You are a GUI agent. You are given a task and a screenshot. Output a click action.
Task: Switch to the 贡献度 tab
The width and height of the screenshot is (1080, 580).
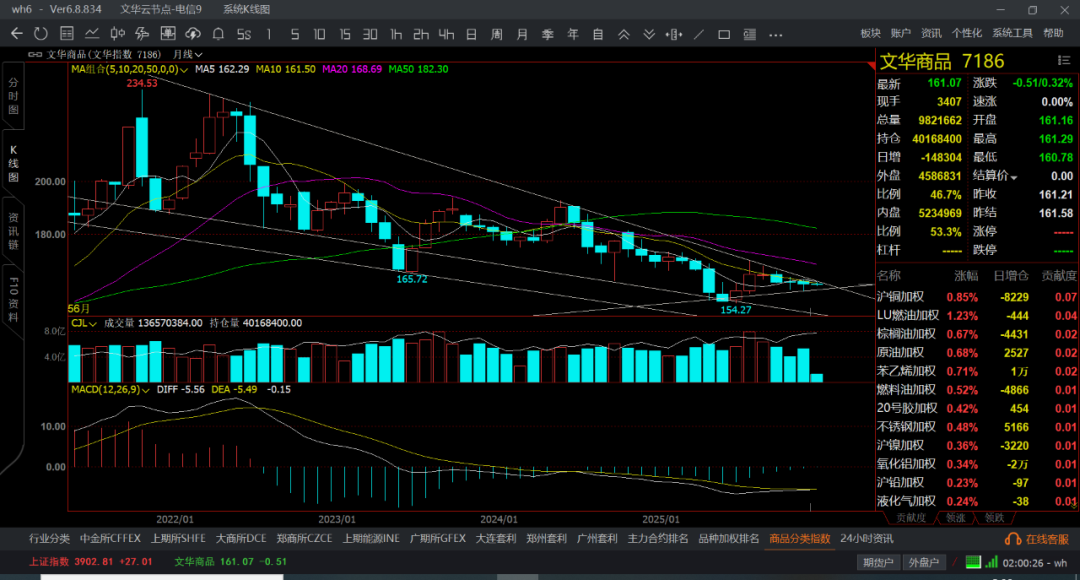pos(911,518)
